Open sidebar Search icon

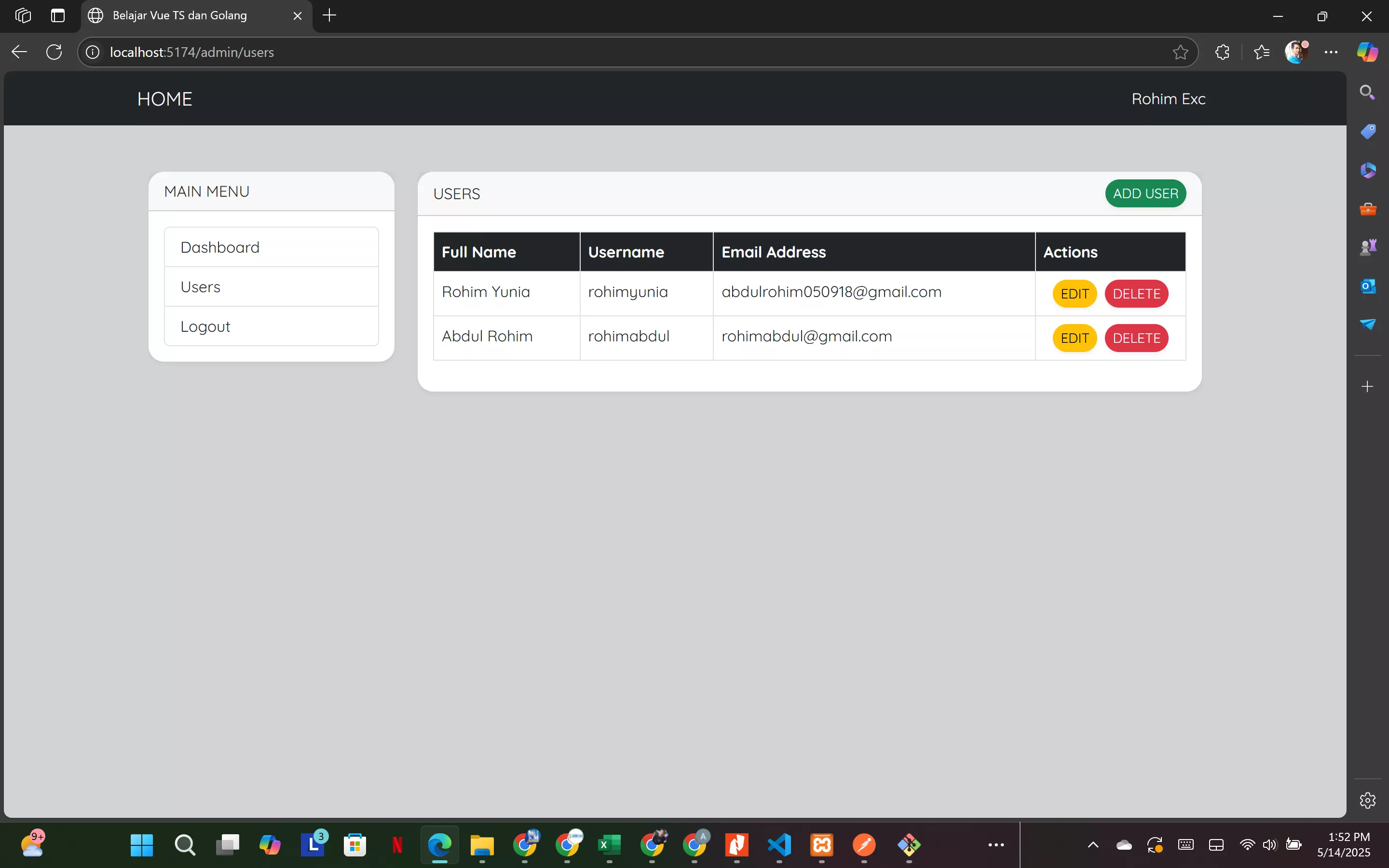1367,93
